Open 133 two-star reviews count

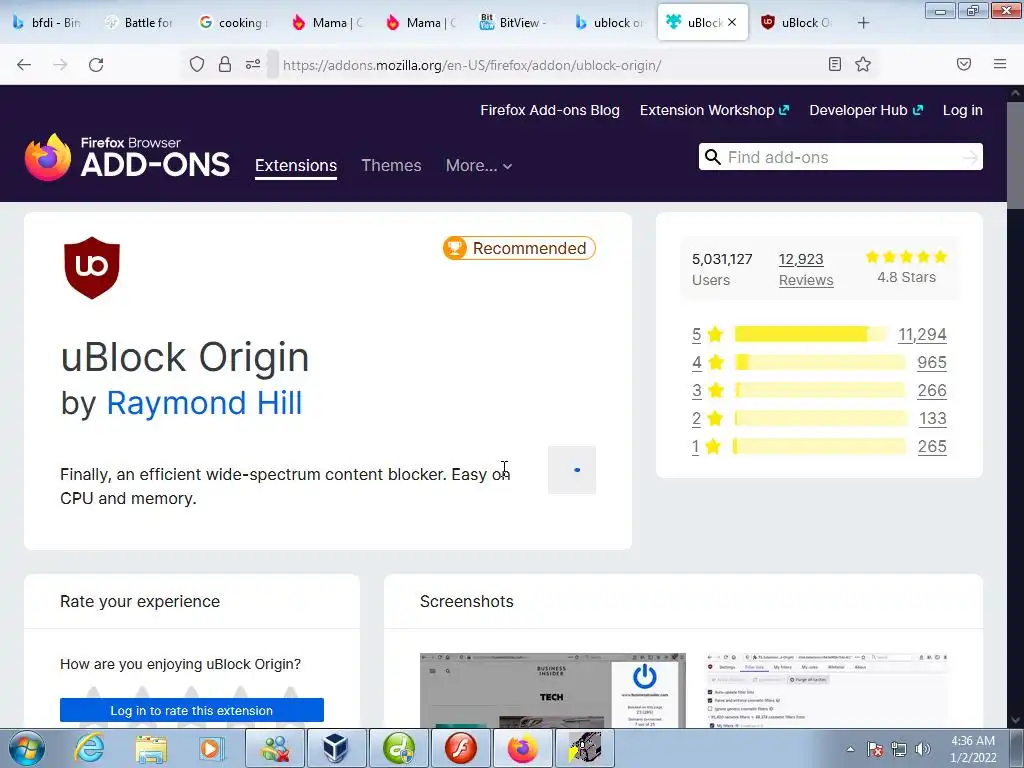(x=933, y=419)
